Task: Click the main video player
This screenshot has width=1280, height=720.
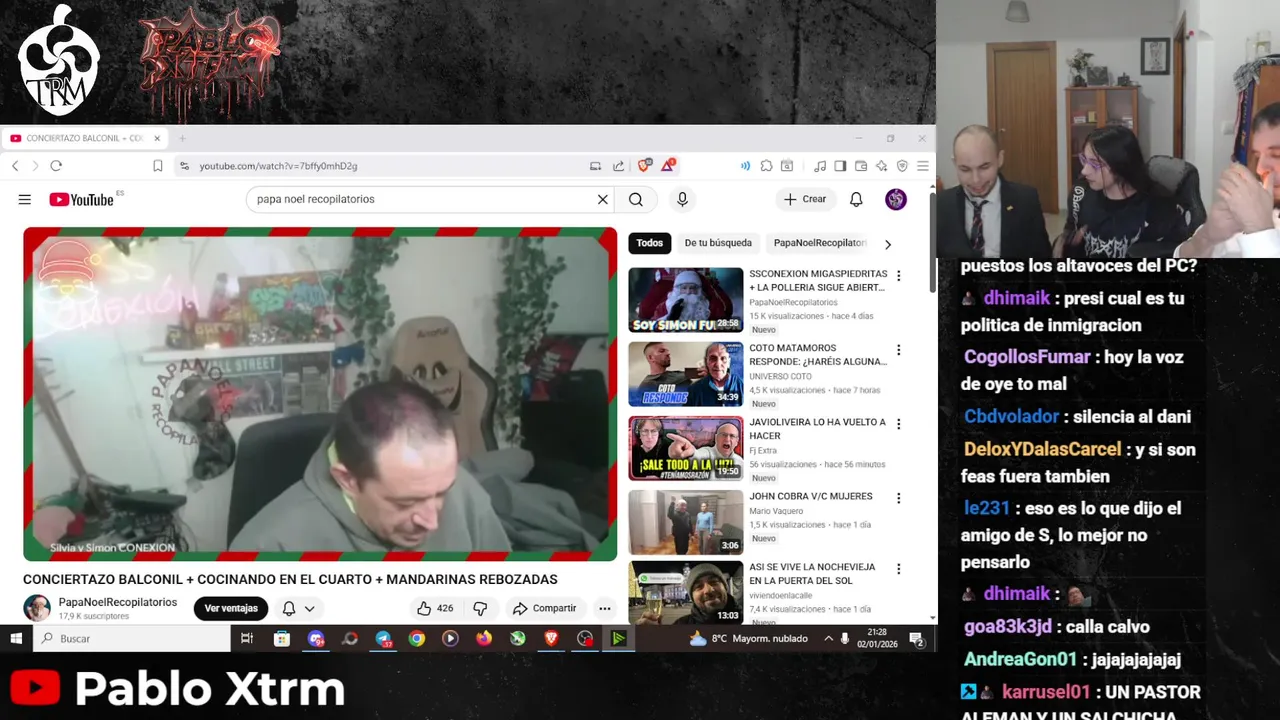Action: 320,394
